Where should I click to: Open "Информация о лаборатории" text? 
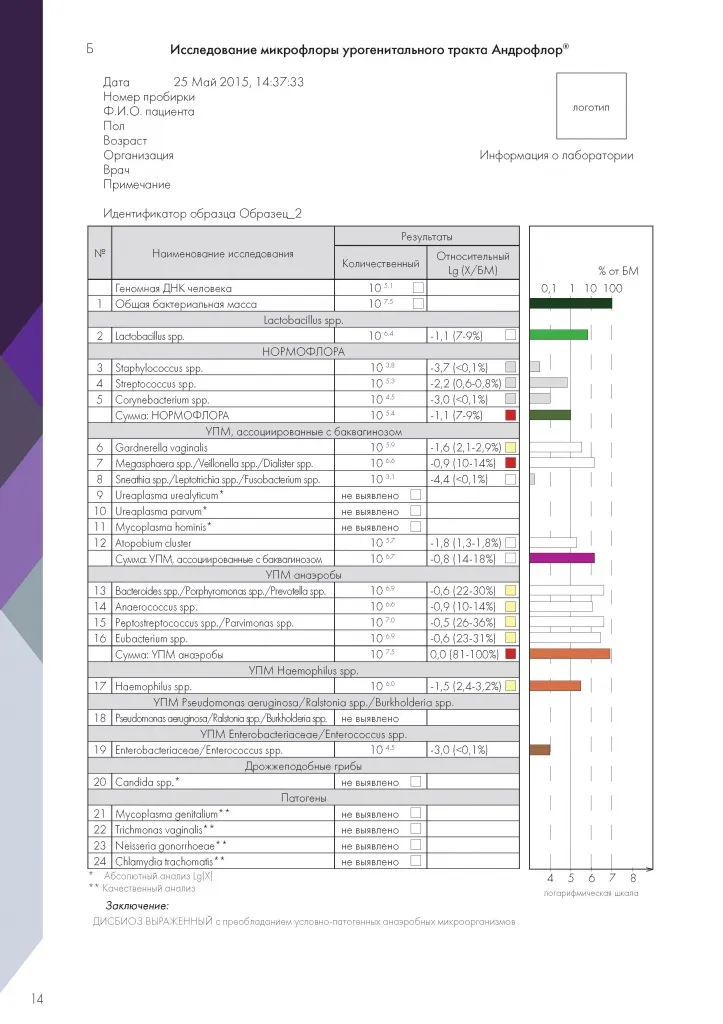tap(556, 156)
